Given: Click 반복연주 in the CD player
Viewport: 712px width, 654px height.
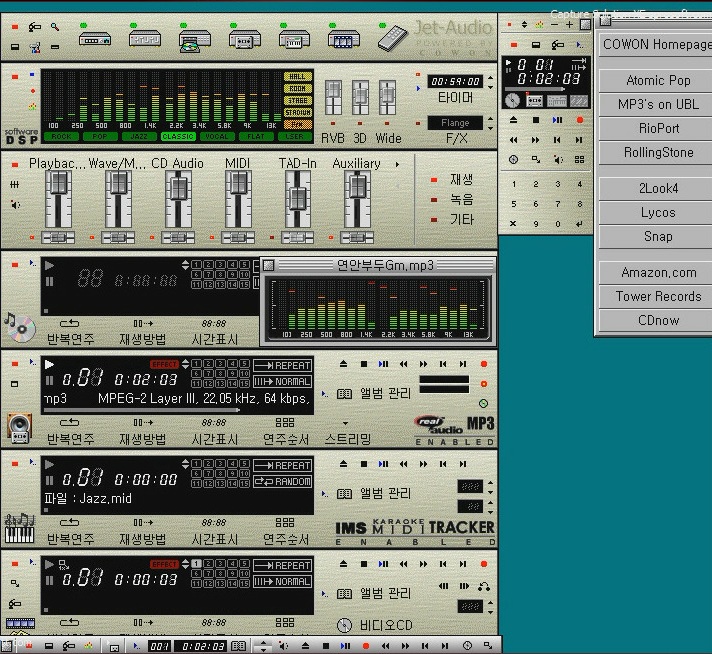Looking at the screenshot, I should click(x=70, y=339).
